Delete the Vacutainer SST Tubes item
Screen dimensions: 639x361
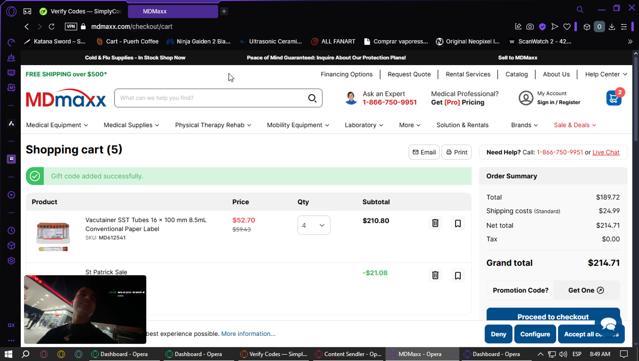[435, 223]
